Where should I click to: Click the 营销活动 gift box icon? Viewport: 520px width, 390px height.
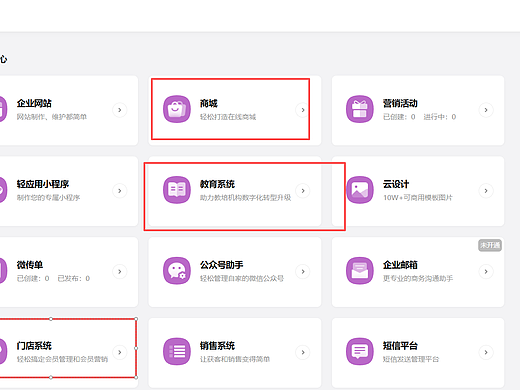(x=360, y=109)
